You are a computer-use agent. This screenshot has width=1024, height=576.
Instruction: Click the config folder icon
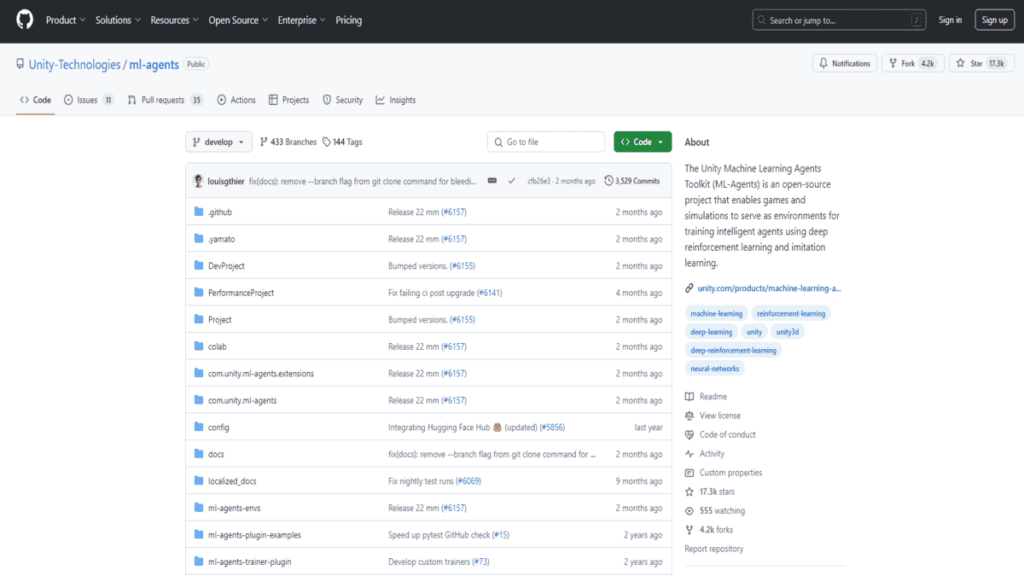199,426
